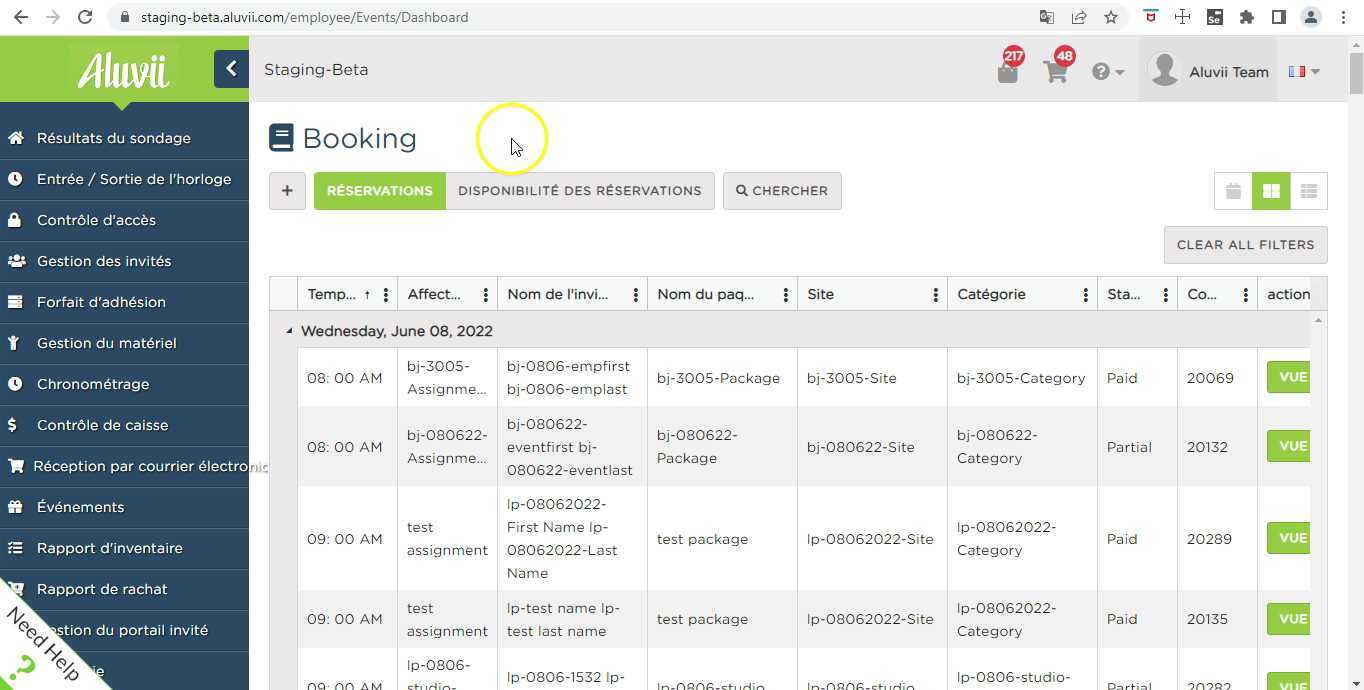The image size is (1364, 690).
Task: Select the RÉSERVATIONS tab
Action: (x=379, y=191)
